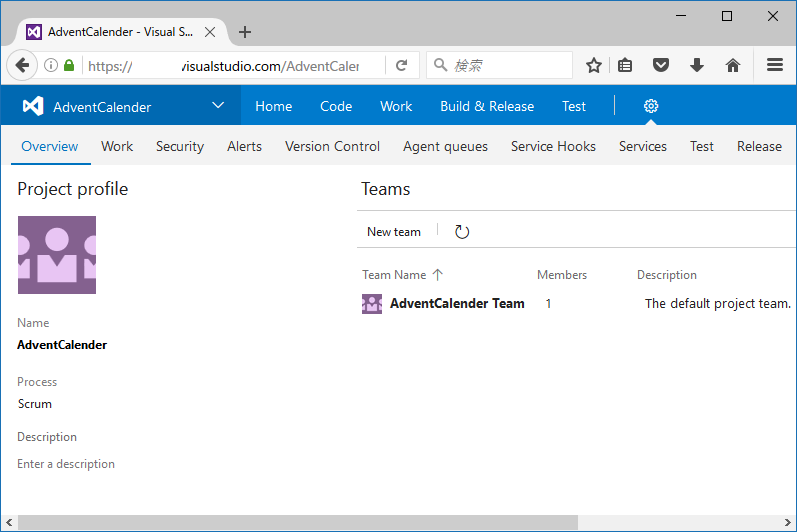Click the Team Name column header
The height and width of the screenshot is (532, 797).
click(x=394, y=275)
